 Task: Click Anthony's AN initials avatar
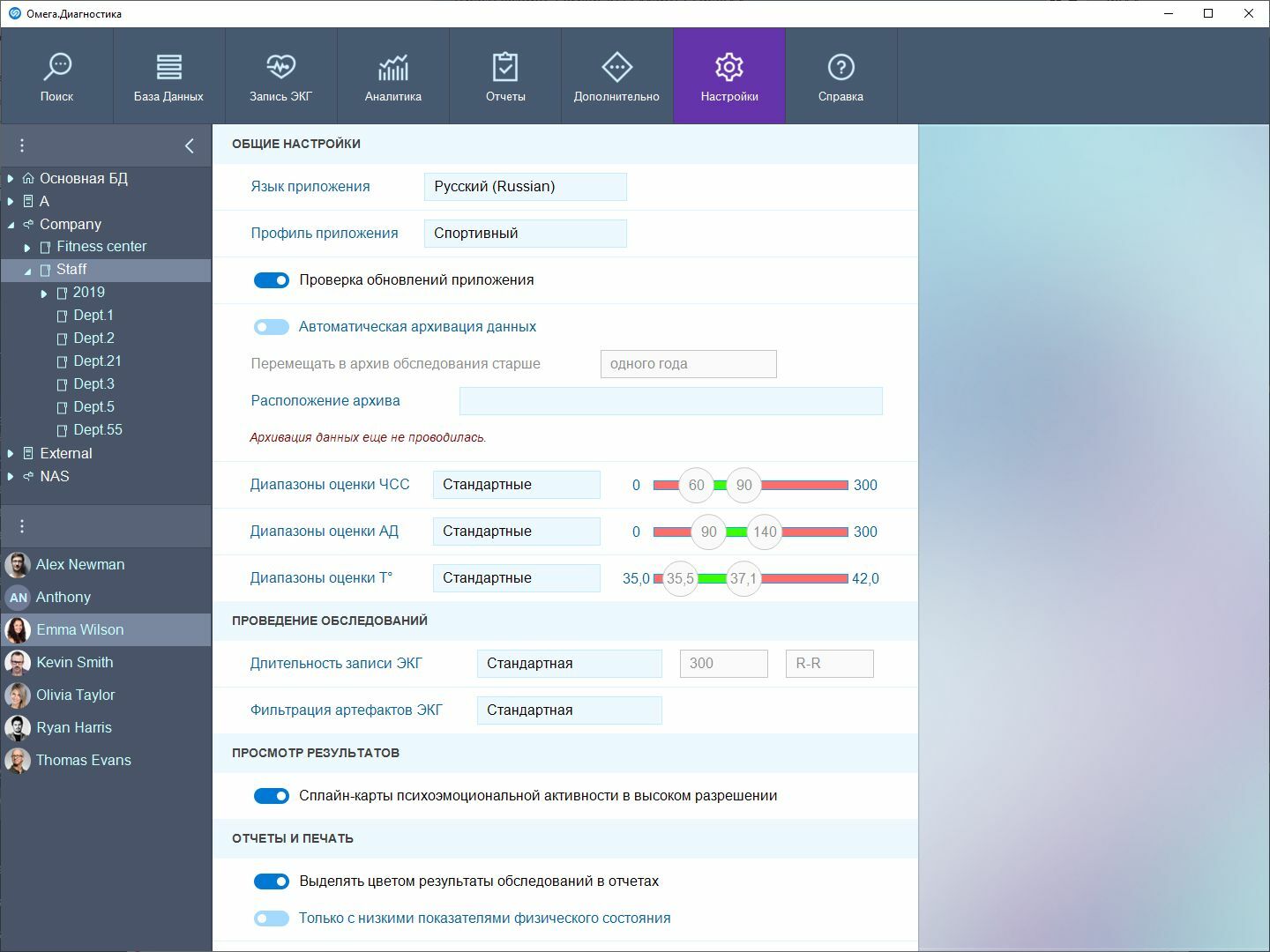point(18,597)
